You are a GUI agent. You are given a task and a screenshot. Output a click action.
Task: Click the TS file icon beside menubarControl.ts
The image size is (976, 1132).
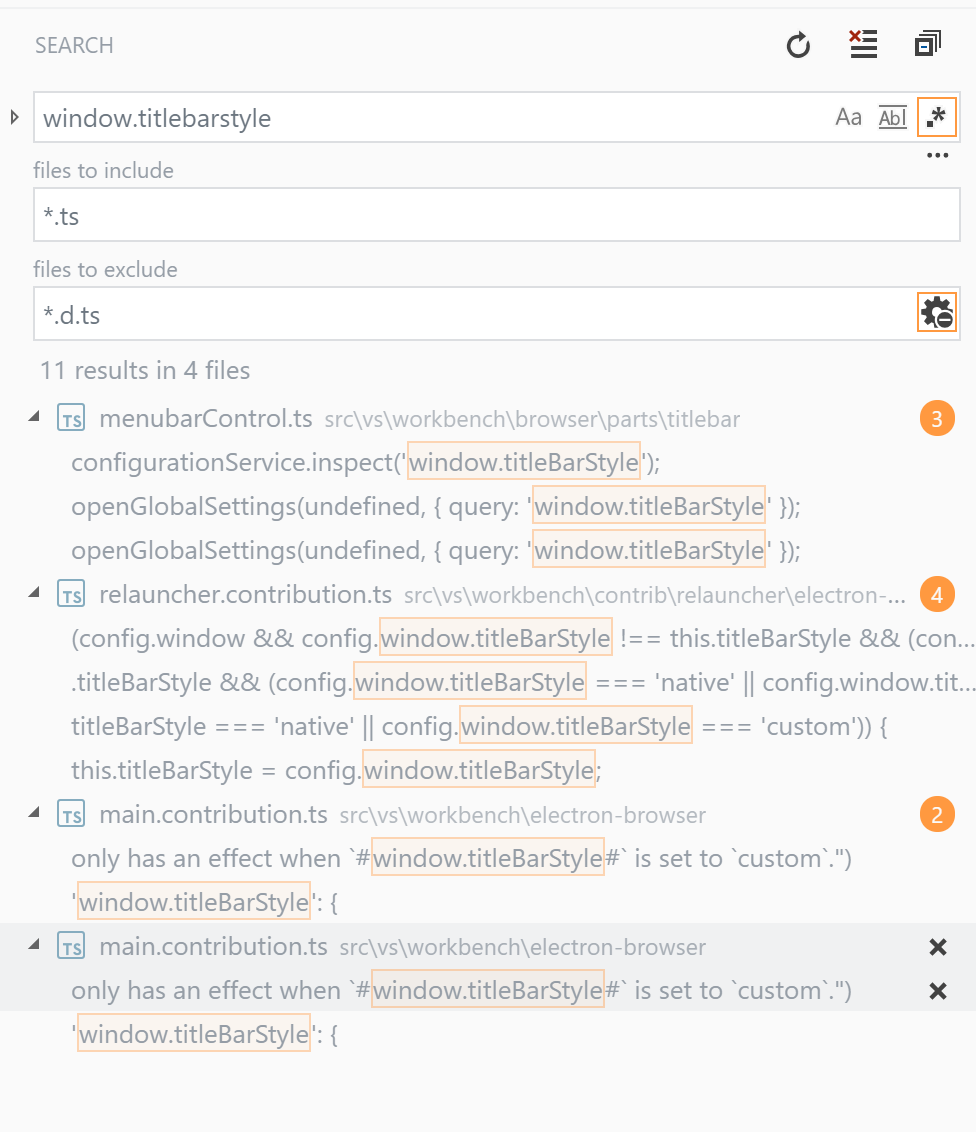tap(71, 418)
